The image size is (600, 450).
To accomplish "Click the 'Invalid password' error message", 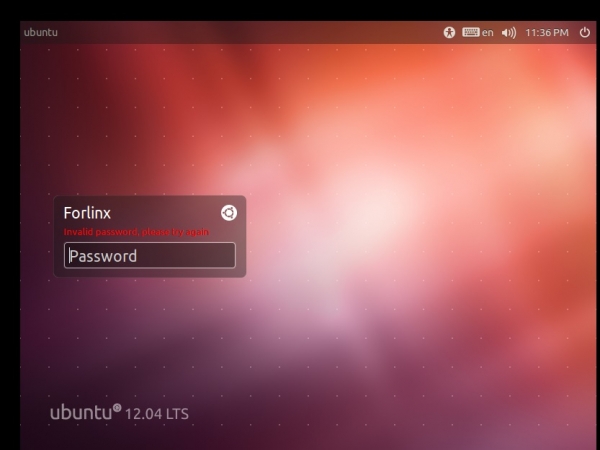I will click(136, 232).
